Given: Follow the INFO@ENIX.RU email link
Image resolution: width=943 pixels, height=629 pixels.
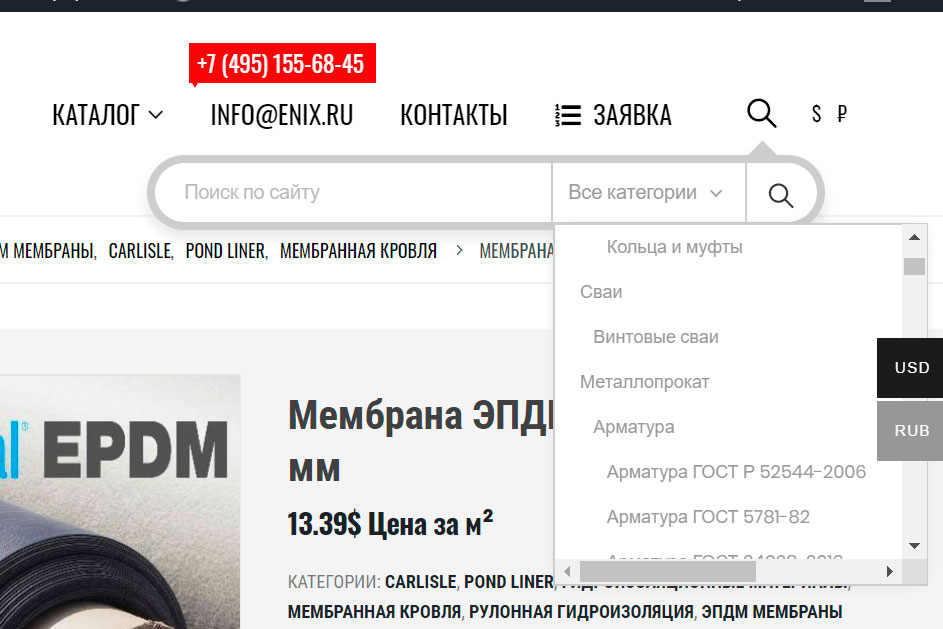Looking at the screenshot, I should [x=281, y=115].
